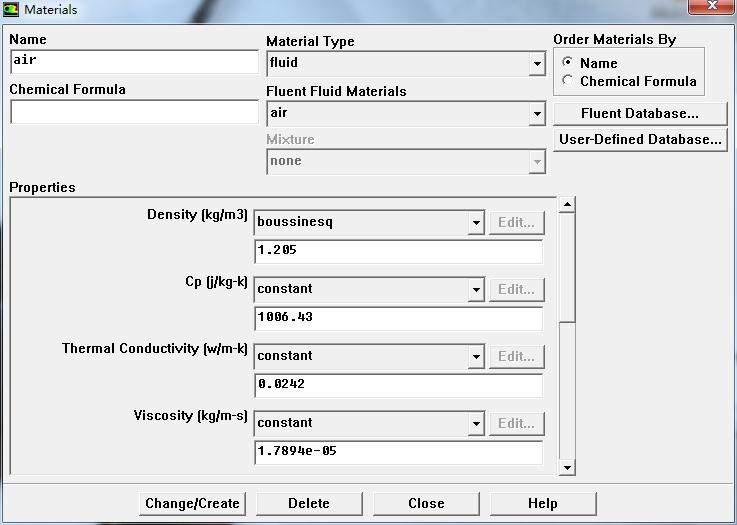Click the Properties scrollbar up arrow

[567, 205]
